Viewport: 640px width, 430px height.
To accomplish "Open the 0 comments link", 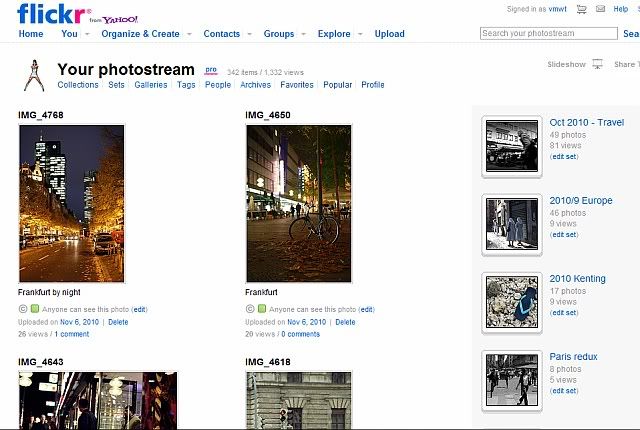I will (300, 334).
